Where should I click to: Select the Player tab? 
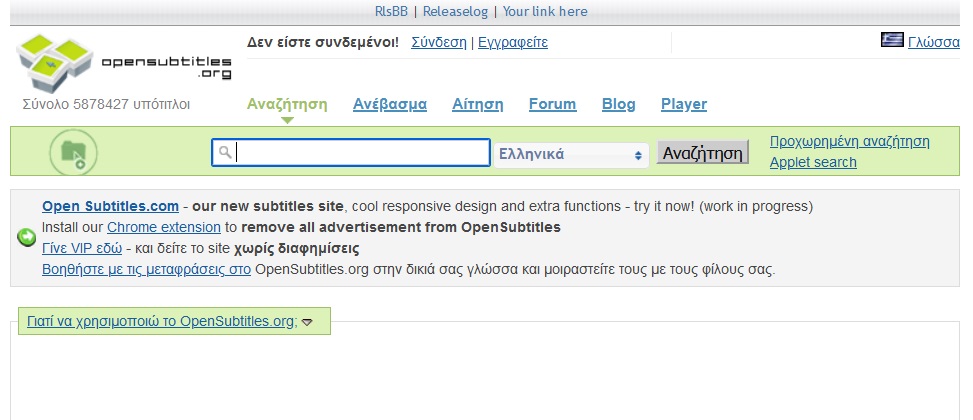click(684, 104)
